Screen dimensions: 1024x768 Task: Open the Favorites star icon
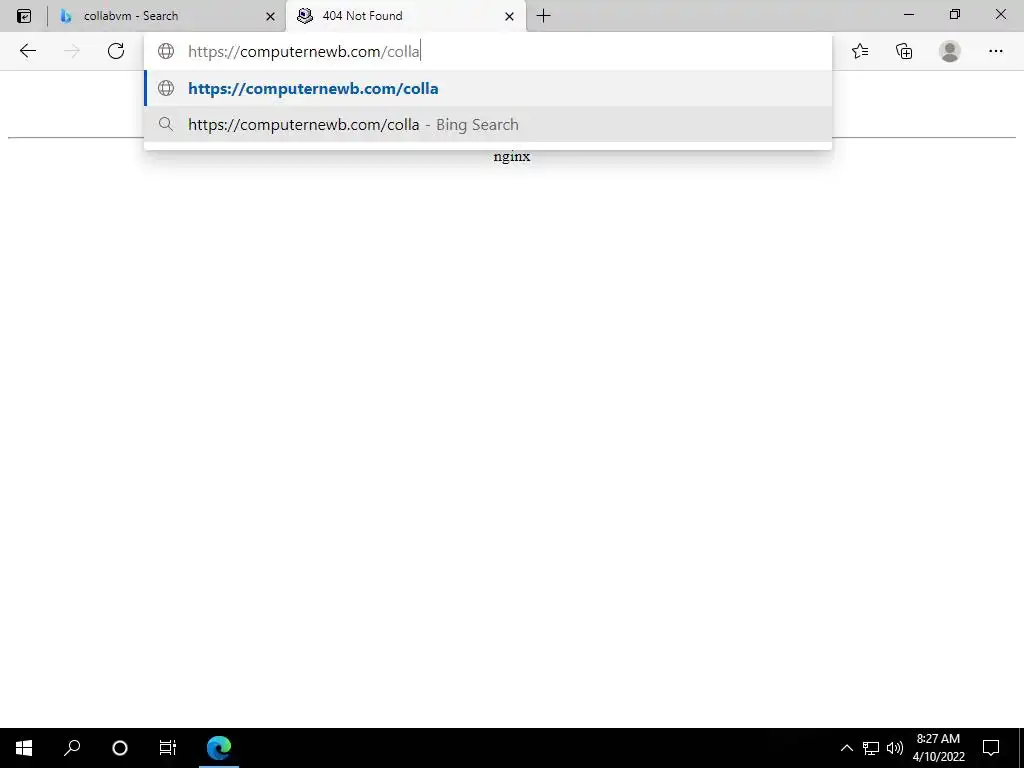[x=860, y=51]
